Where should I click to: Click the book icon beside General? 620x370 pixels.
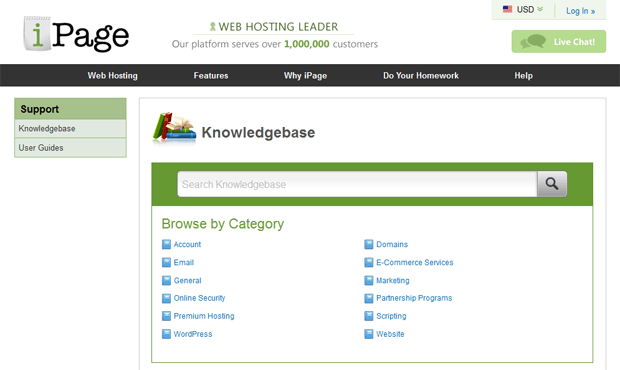[166, 281]
